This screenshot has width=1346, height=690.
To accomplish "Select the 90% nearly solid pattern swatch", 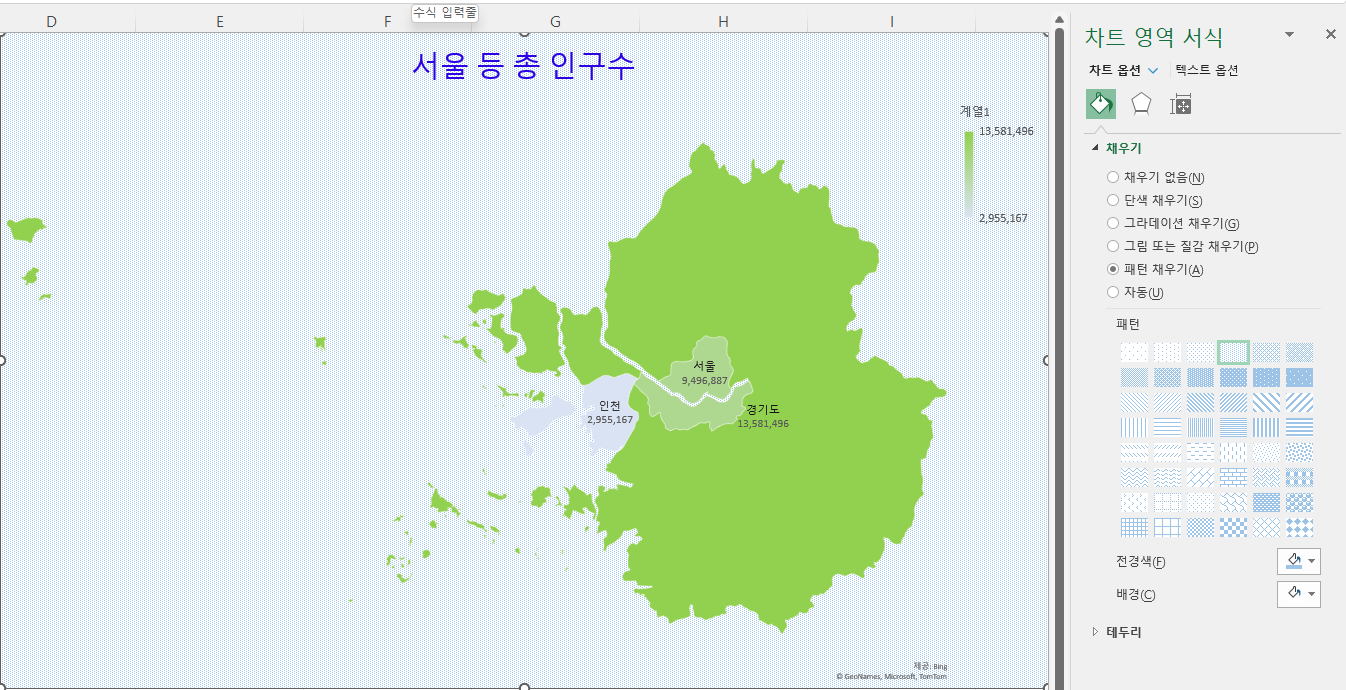I will pyautogui.click(x=1299, y=377).
